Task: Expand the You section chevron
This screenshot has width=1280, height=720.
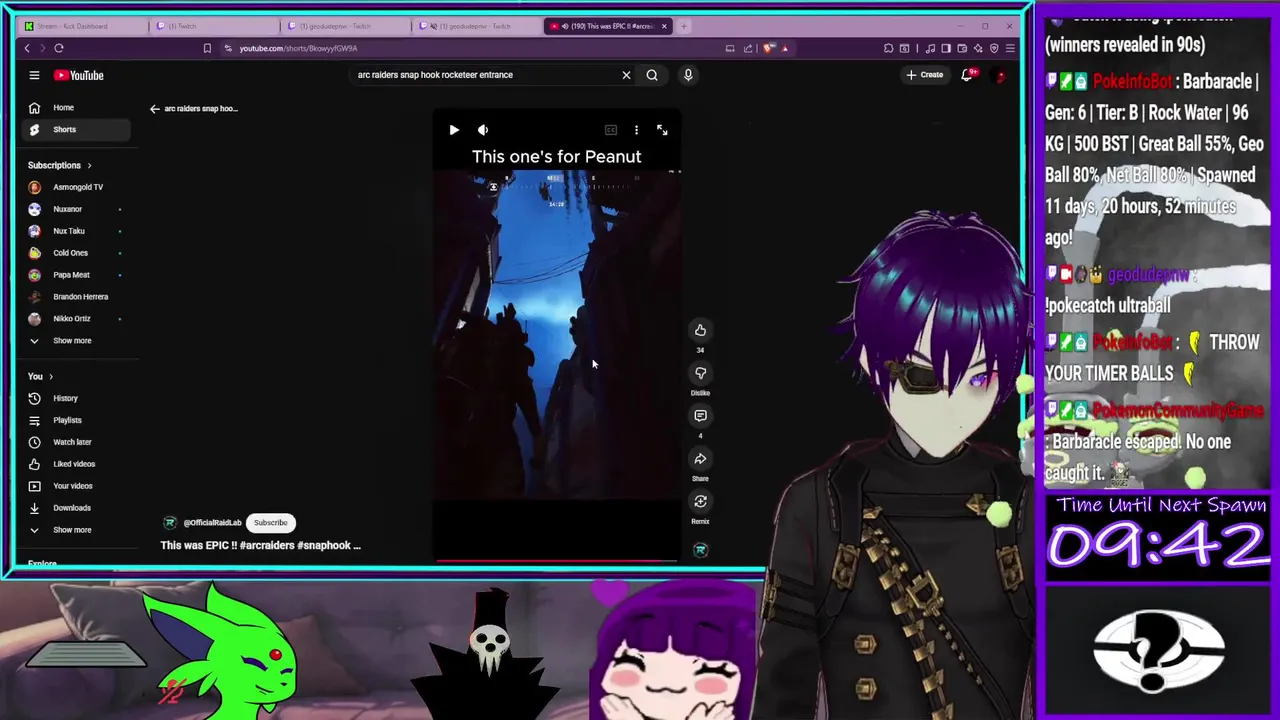Action: click(51, 377)
